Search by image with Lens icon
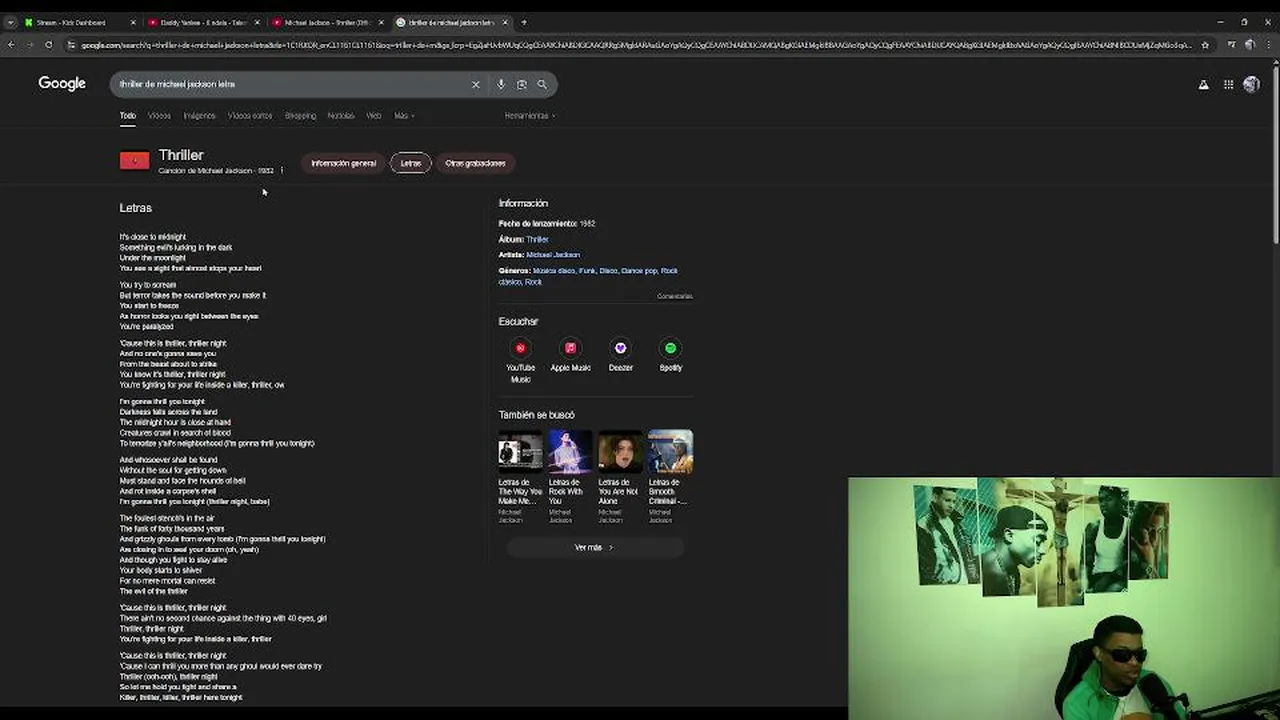1280x720 pixels. click(x=521, y=85)
